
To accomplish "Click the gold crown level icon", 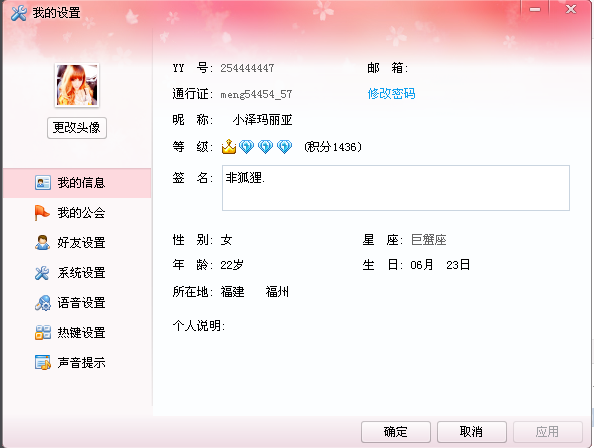I will coord(229,147).
